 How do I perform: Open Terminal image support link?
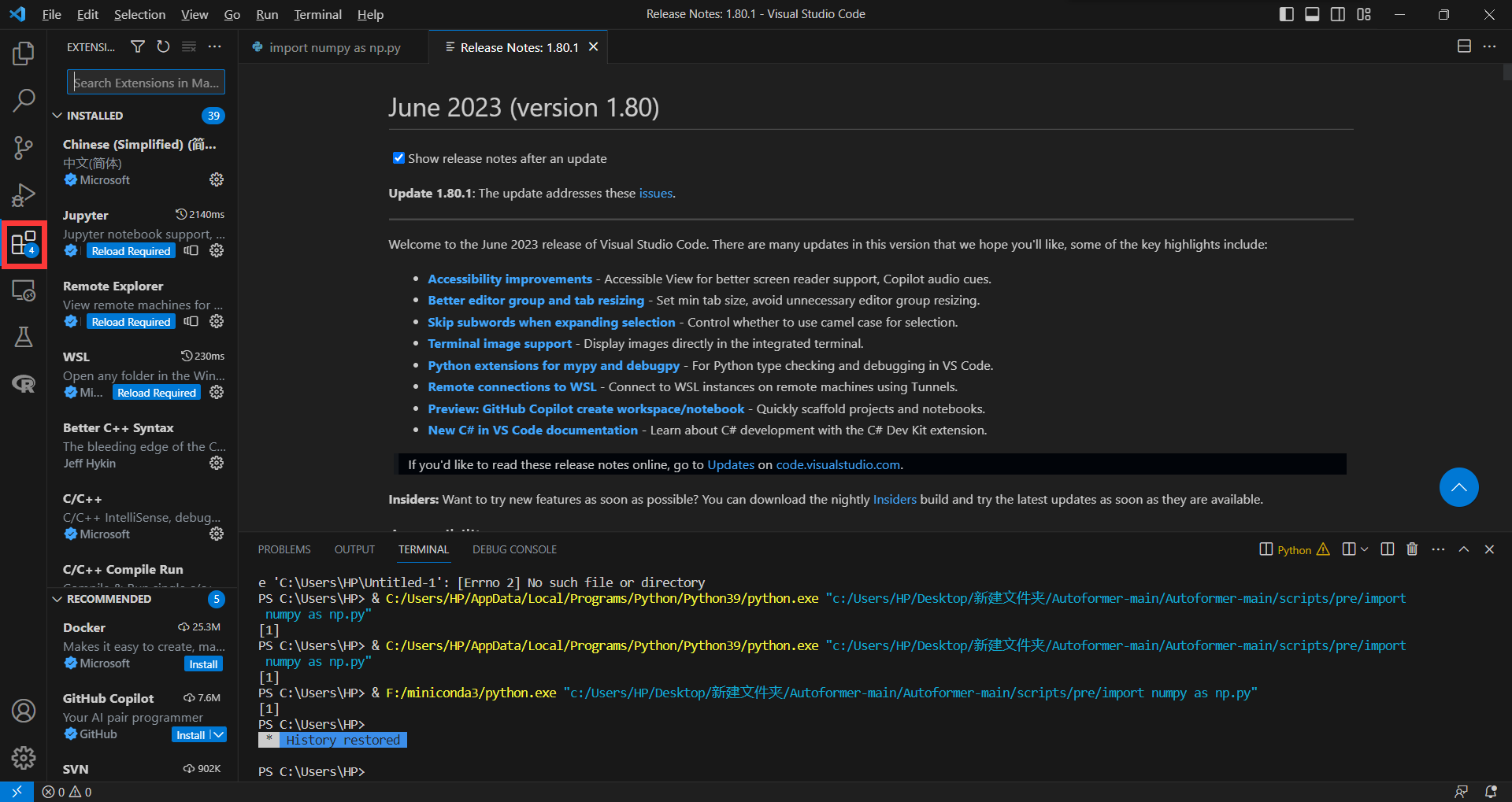499,343
